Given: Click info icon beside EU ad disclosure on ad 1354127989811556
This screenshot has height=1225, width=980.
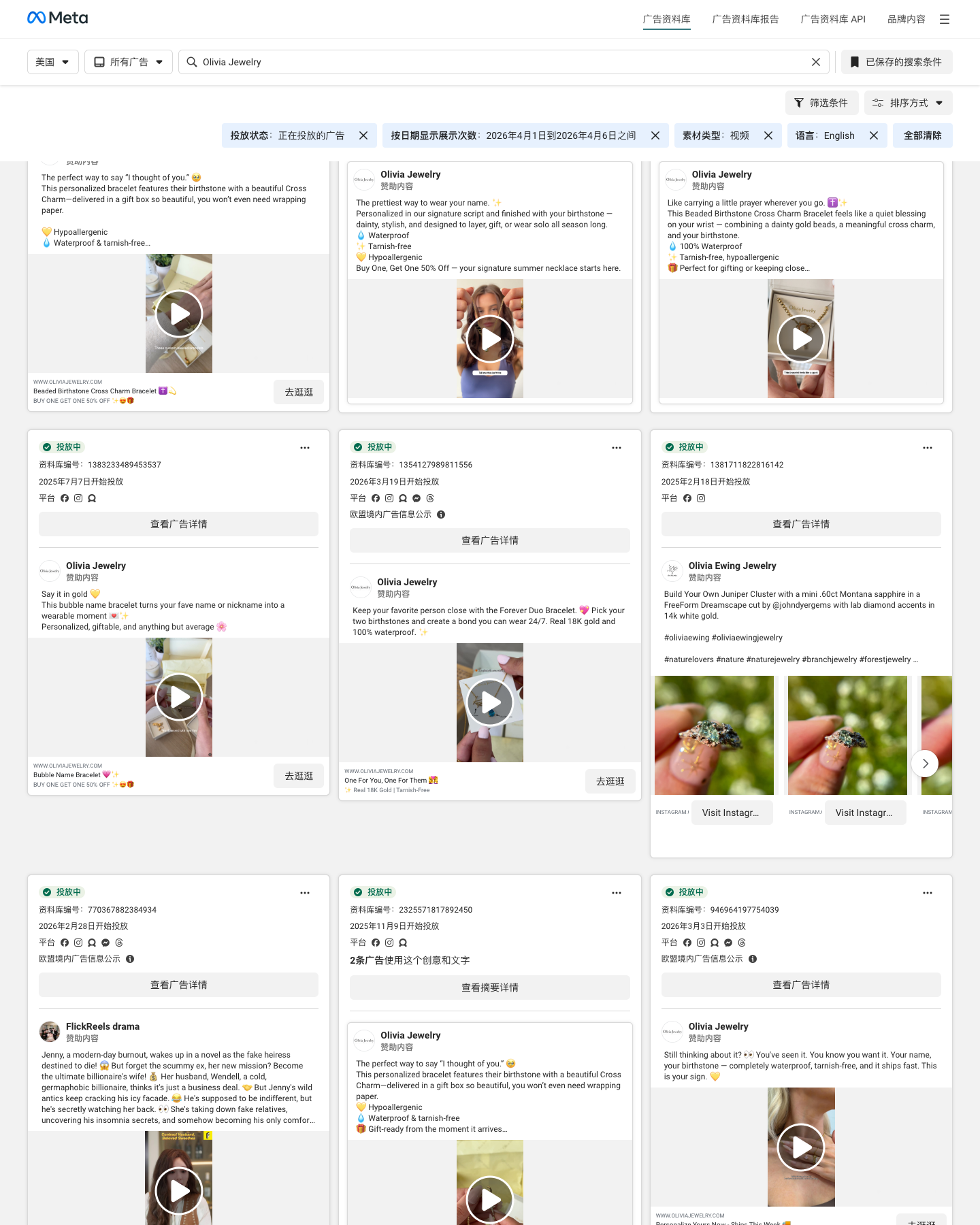Looking at the screenshot, I should 441,514.
